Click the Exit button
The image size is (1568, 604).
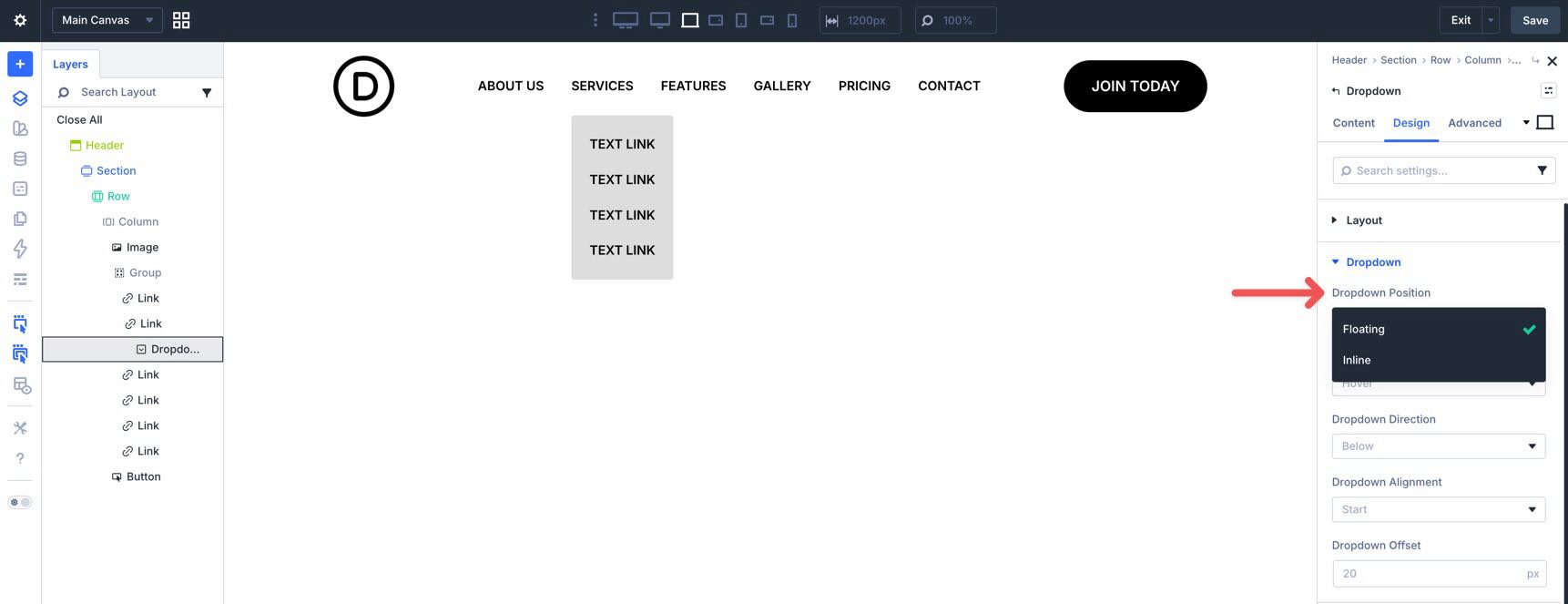pyautogui.click(x=1461, y=20)
